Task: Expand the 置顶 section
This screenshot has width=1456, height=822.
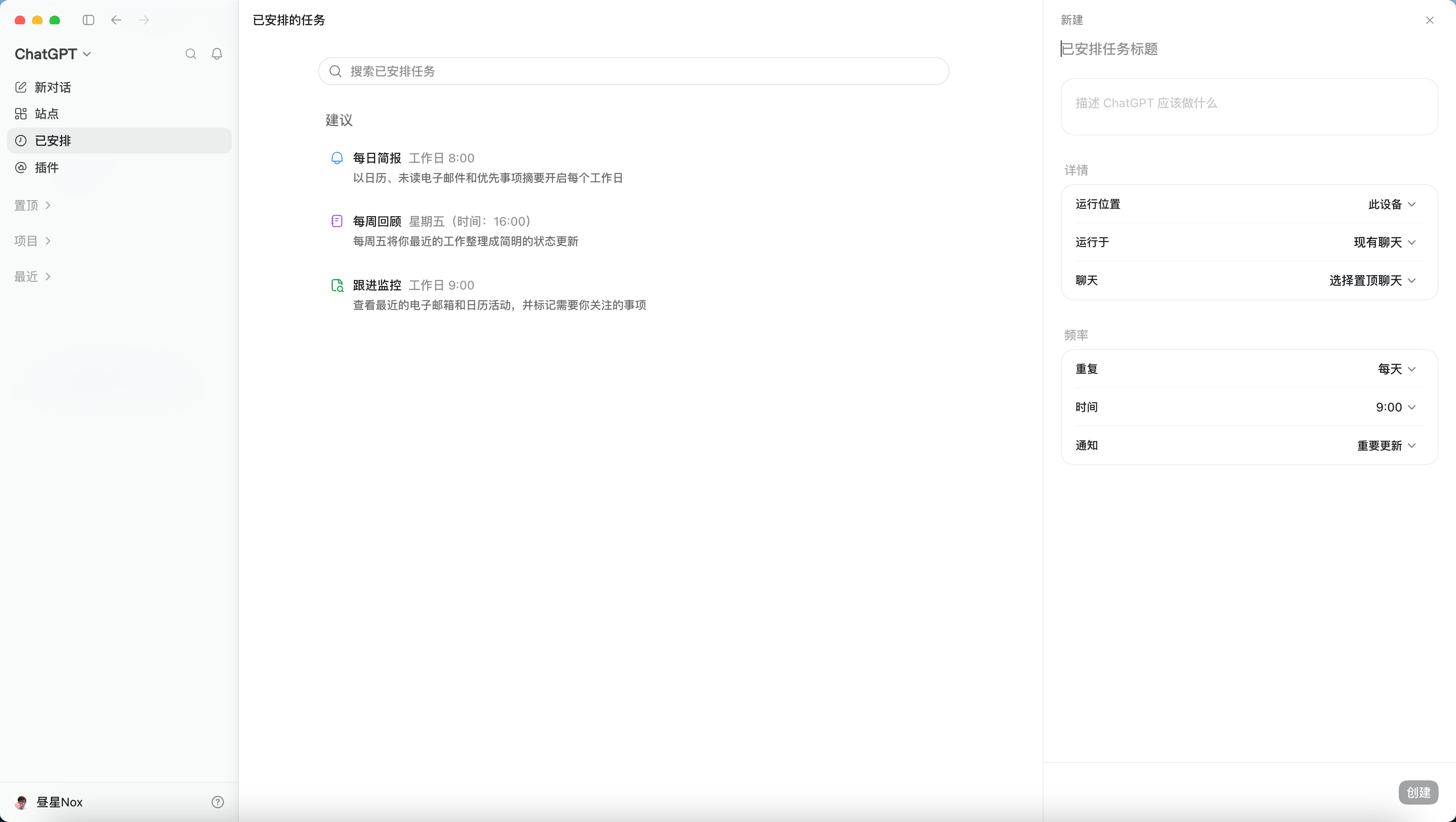Action: (x=33, y=205)
